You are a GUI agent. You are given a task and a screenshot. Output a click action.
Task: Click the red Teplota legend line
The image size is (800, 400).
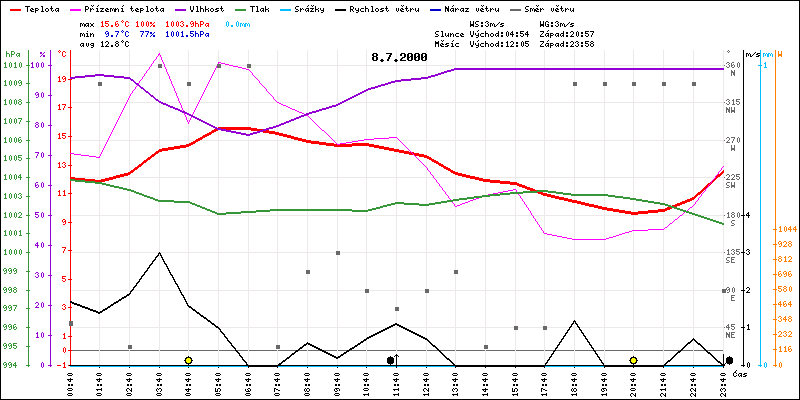pyautogui.click(x=14, y=7)
